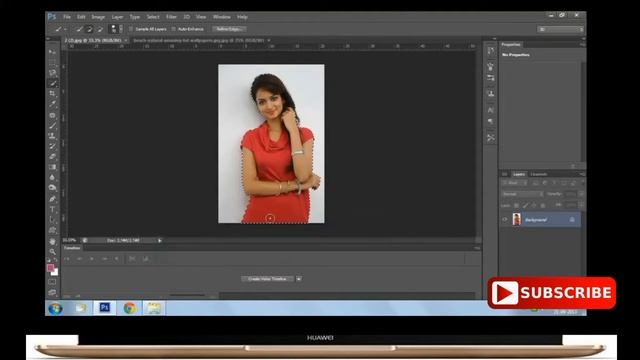Toggle Quick Mask mode in the toolbox
Image resolution: width=640 pixels, height=360 pixels.
point(52,282)
